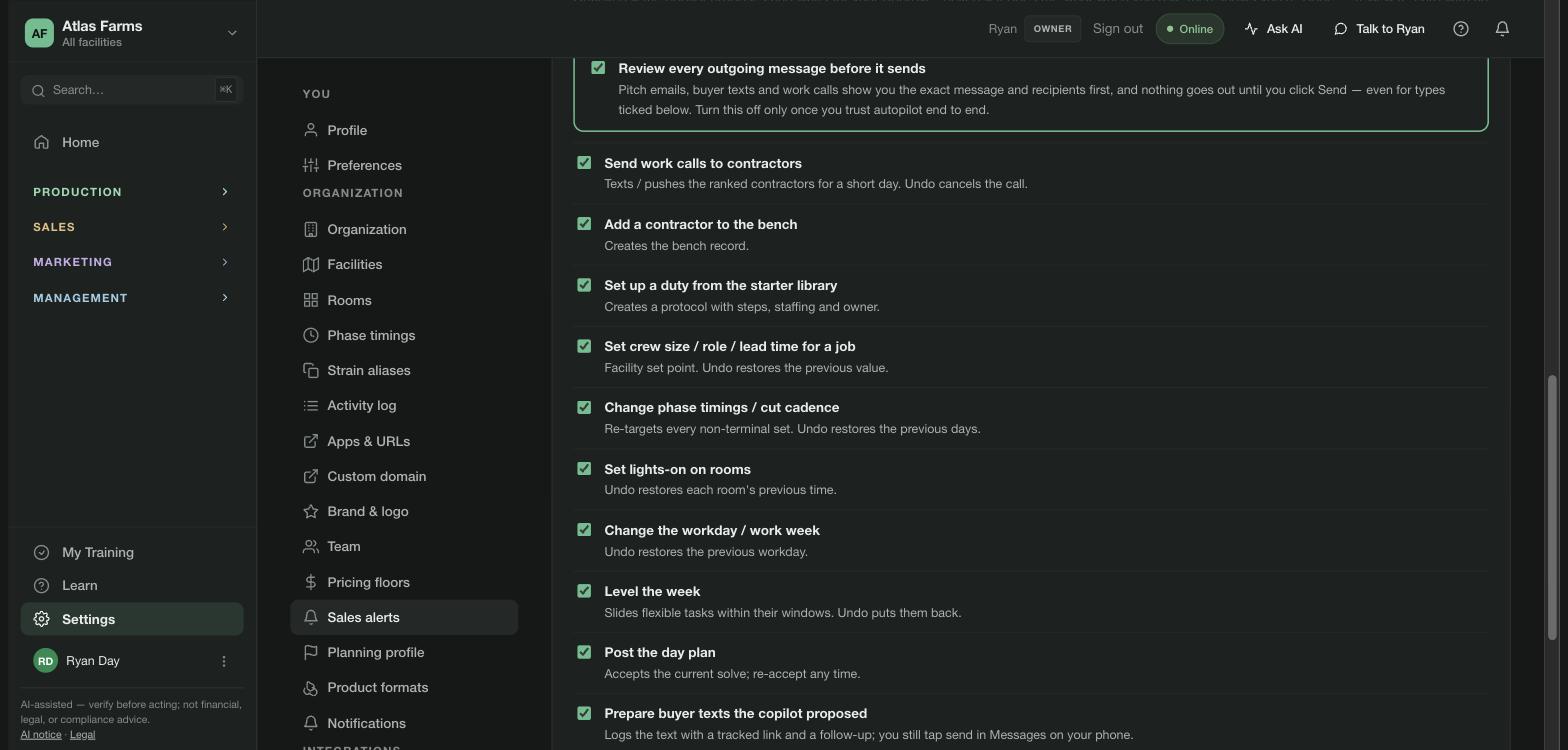The image size is (1568, 750).
Task: Click the Team people icon
Action: [x=311, y=546]
